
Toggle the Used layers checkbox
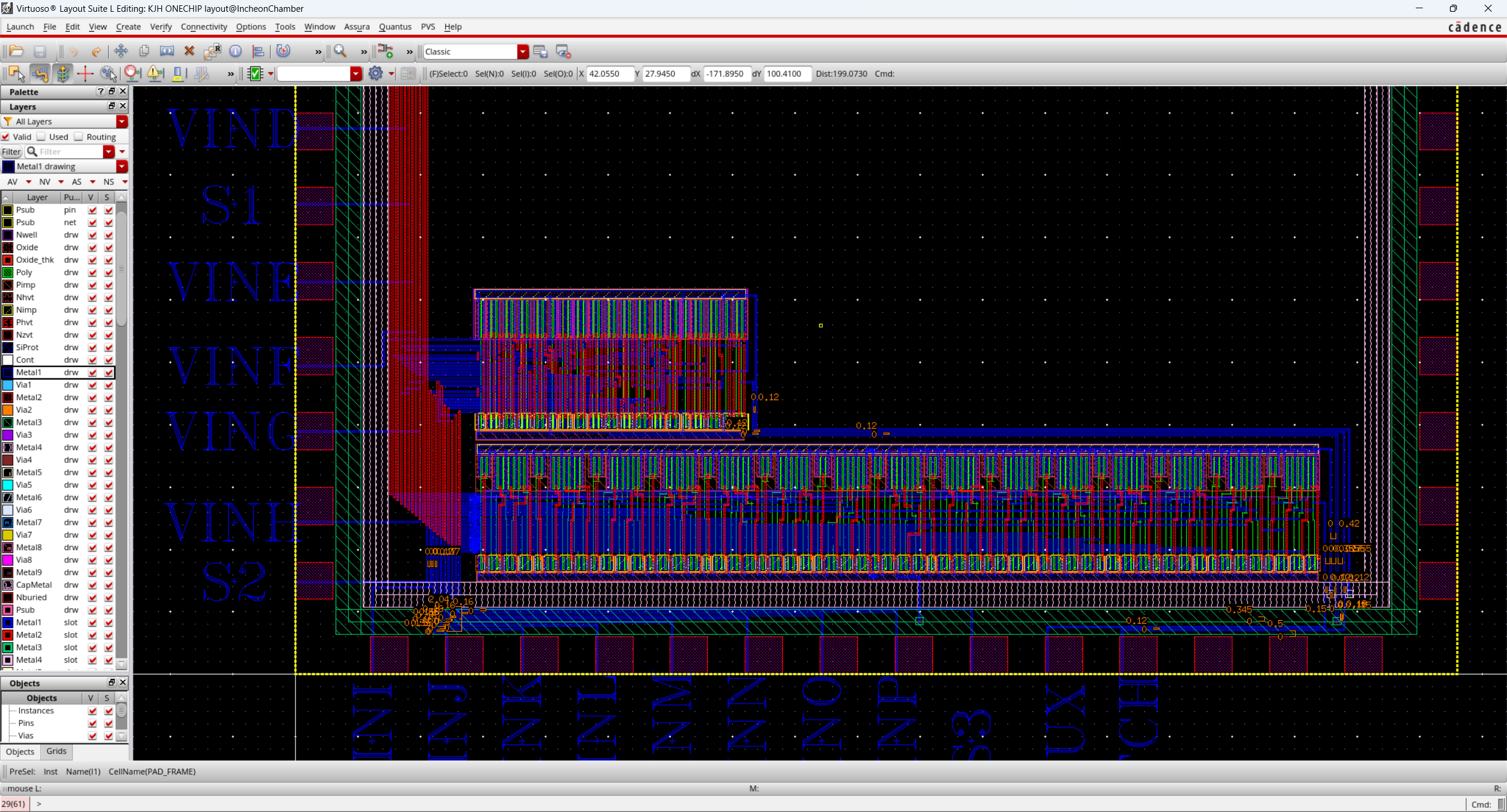pos(42,137)
